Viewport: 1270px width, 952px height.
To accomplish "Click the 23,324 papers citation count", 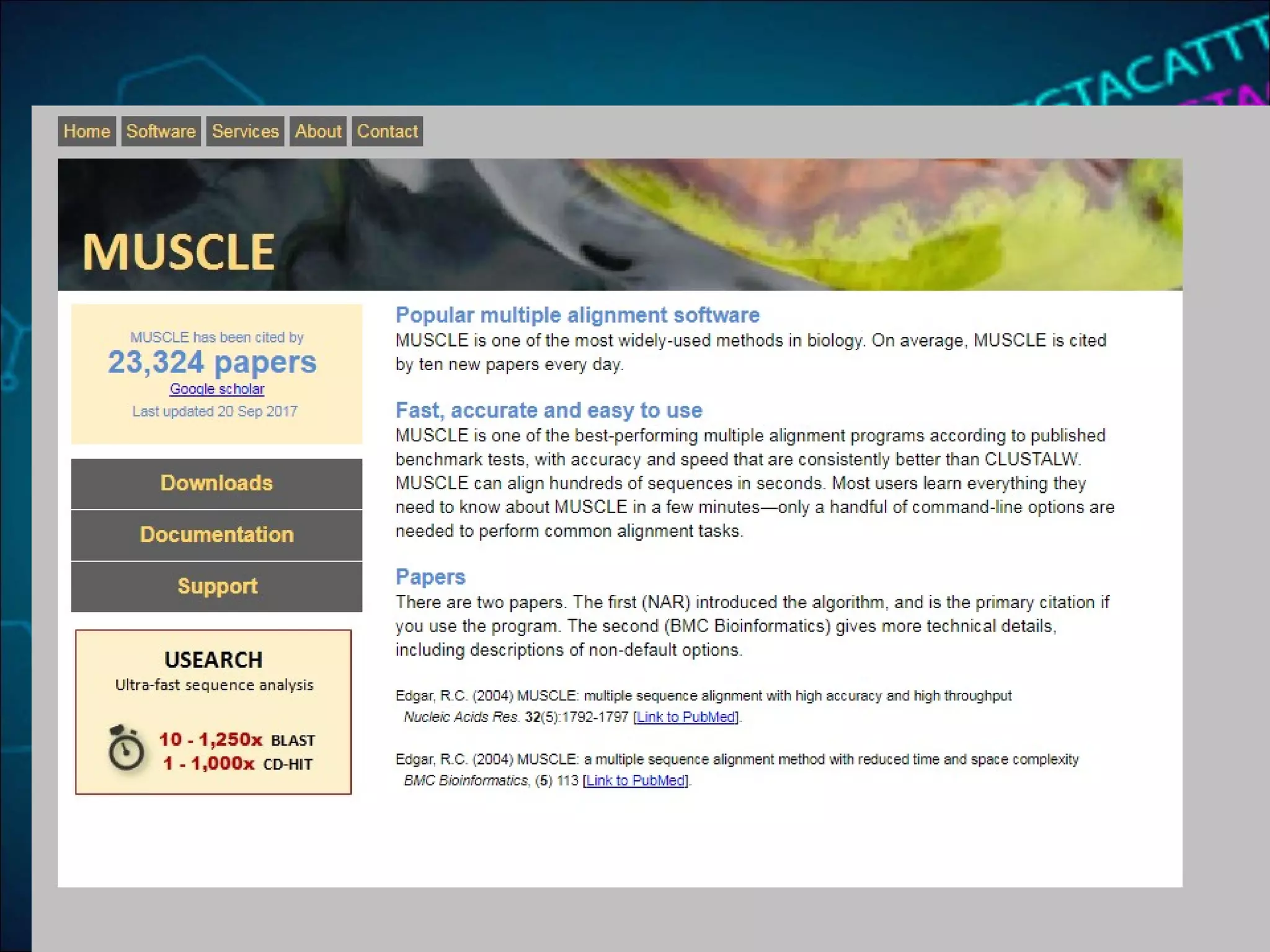I will coord(212,363).
